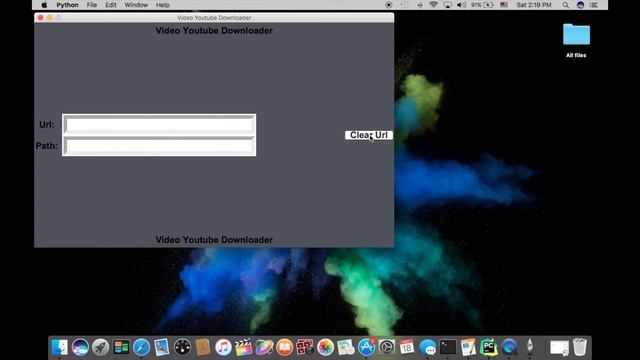Image resolution: width=640 pixels, height=360 pixels.
Task: Open the Help menu
Action: (x=162, y=5)
